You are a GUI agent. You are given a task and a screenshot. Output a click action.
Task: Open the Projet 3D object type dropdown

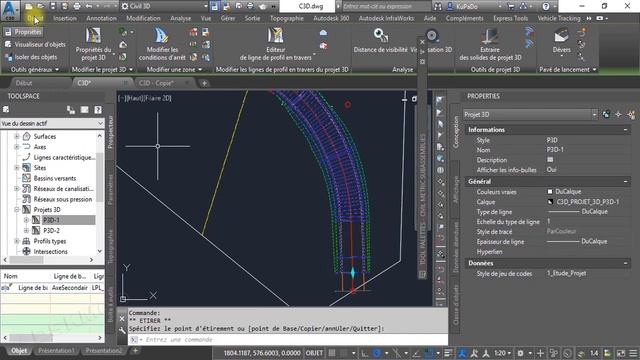click(530, 115)
